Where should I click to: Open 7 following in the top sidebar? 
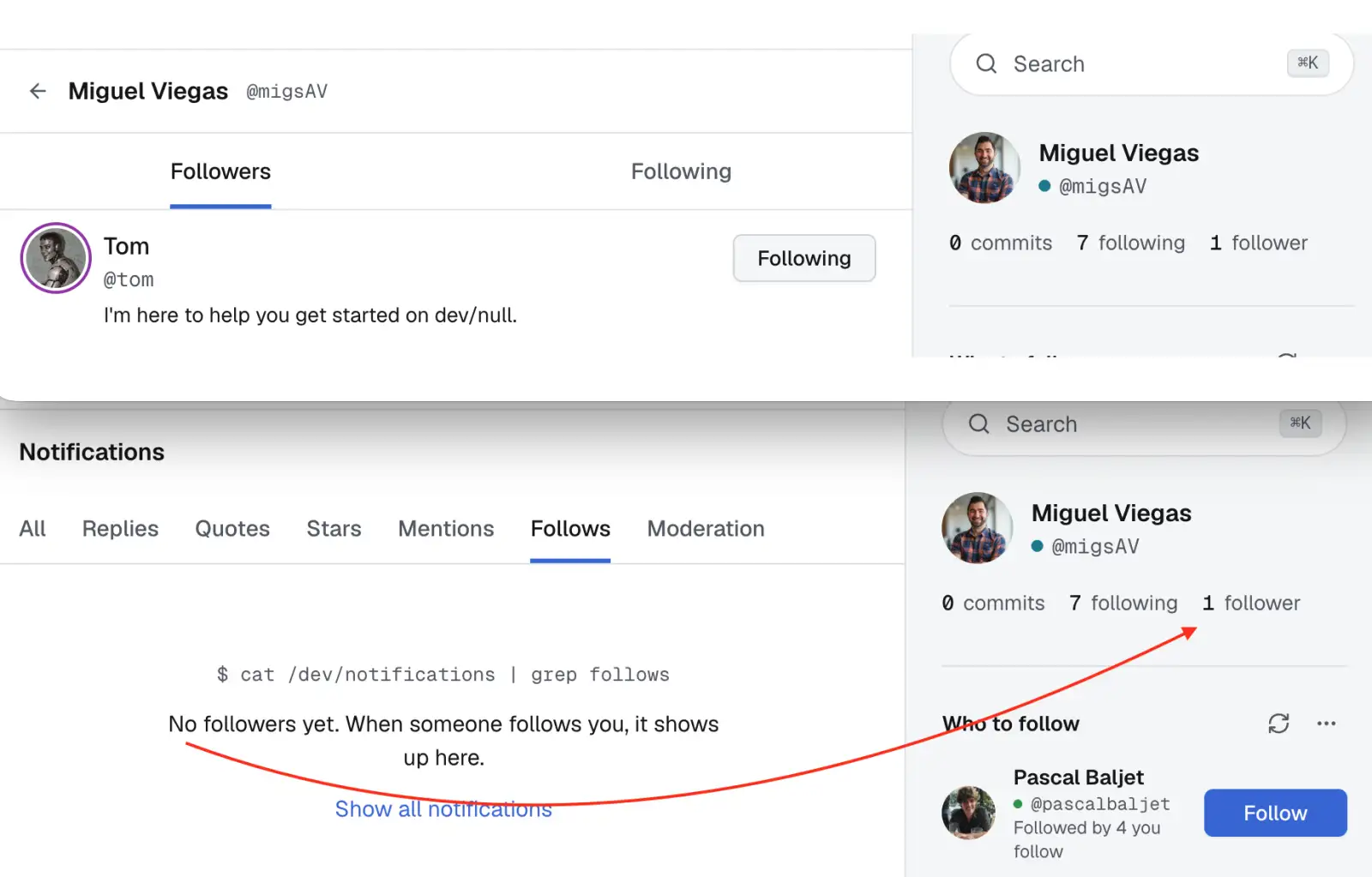pos(1131,243)
